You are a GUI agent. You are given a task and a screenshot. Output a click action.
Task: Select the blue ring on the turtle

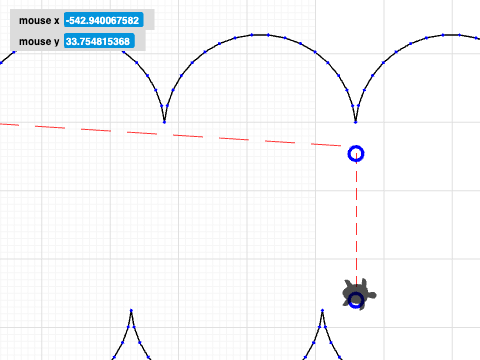point(356,300)
